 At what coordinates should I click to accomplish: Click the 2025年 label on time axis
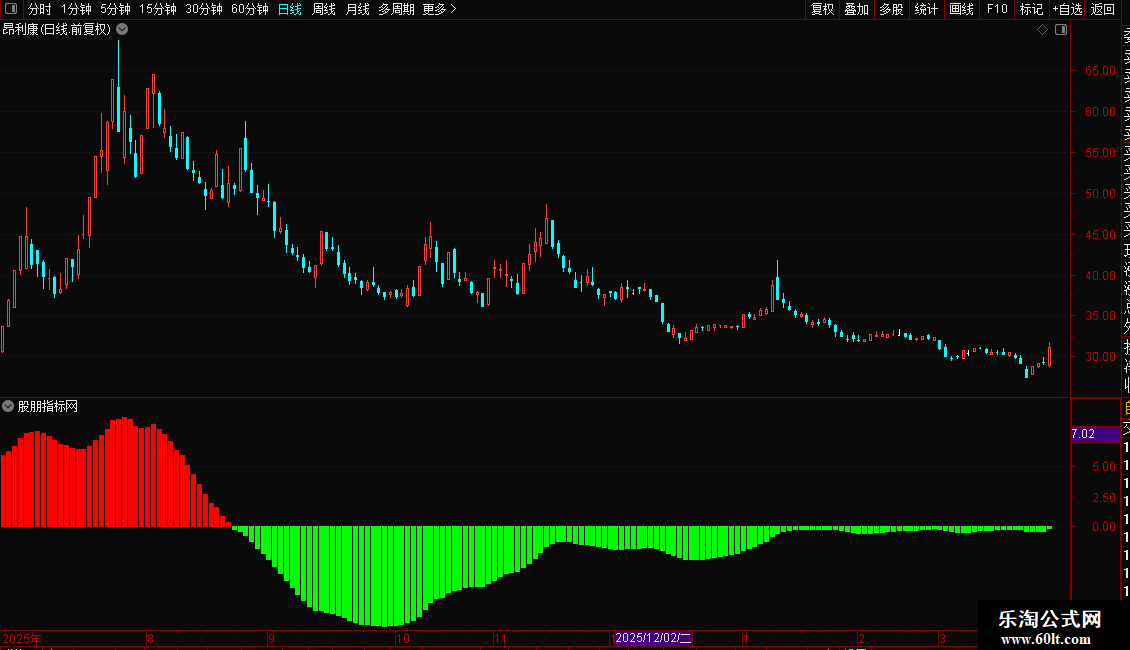[x=22, y=638]
